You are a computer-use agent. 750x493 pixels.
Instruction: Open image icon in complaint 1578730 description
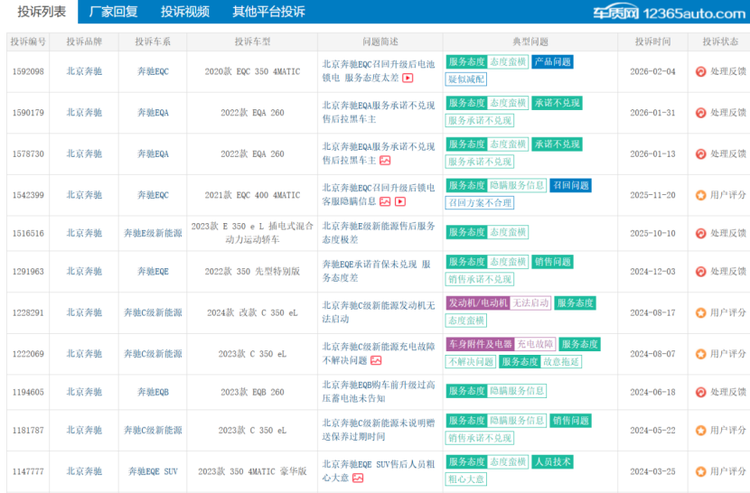385,161
